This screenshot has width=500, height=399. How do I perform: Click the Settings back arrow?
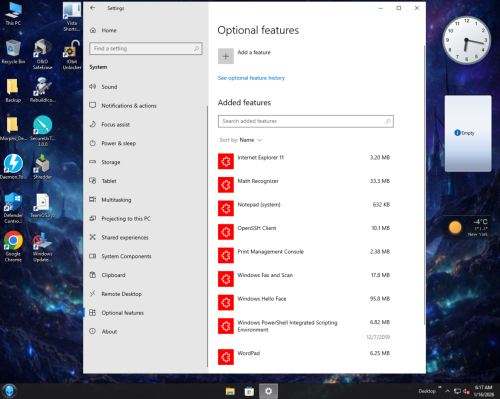(93, 8)
